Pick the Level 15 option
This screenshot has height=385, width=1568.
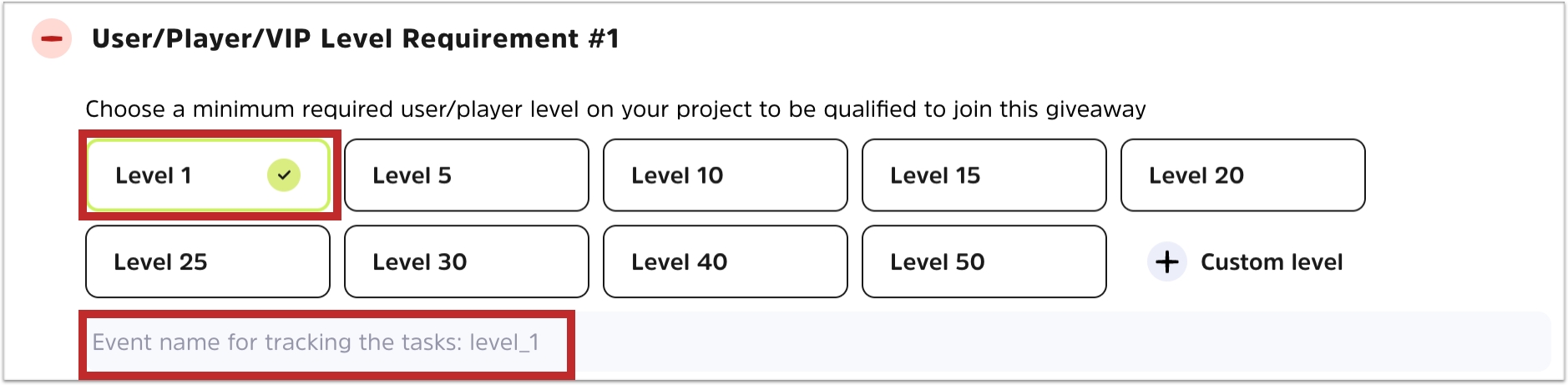[984, 175]
